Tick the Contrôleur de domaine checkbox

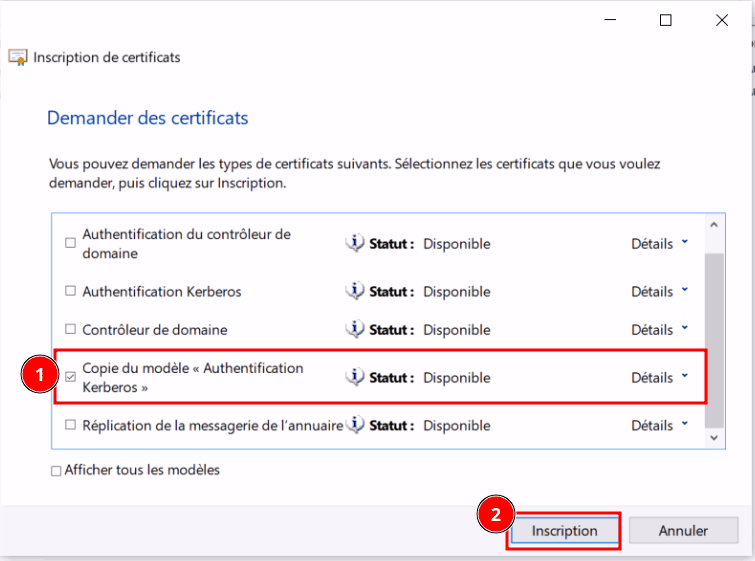tap(70, 330)
